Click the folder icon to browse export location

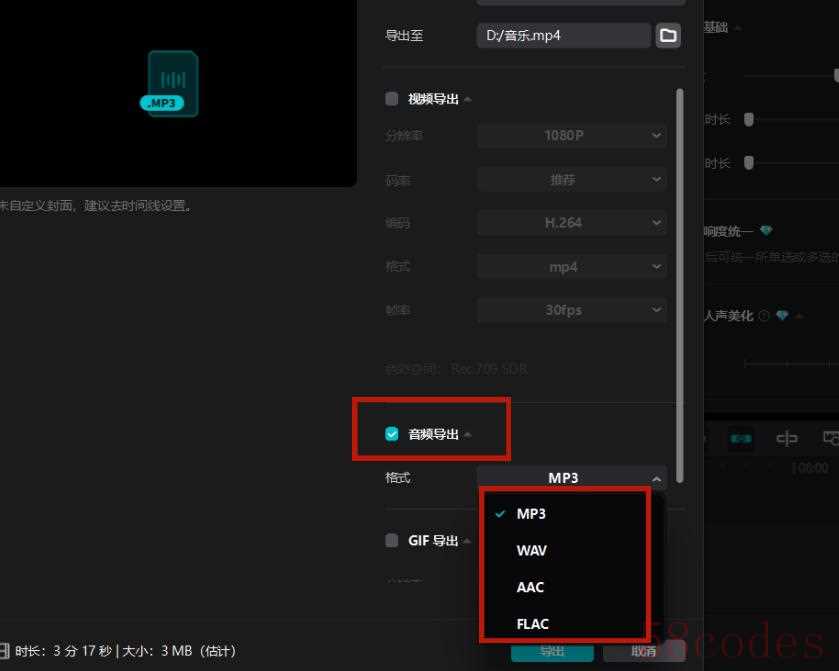tap(667, 36)
